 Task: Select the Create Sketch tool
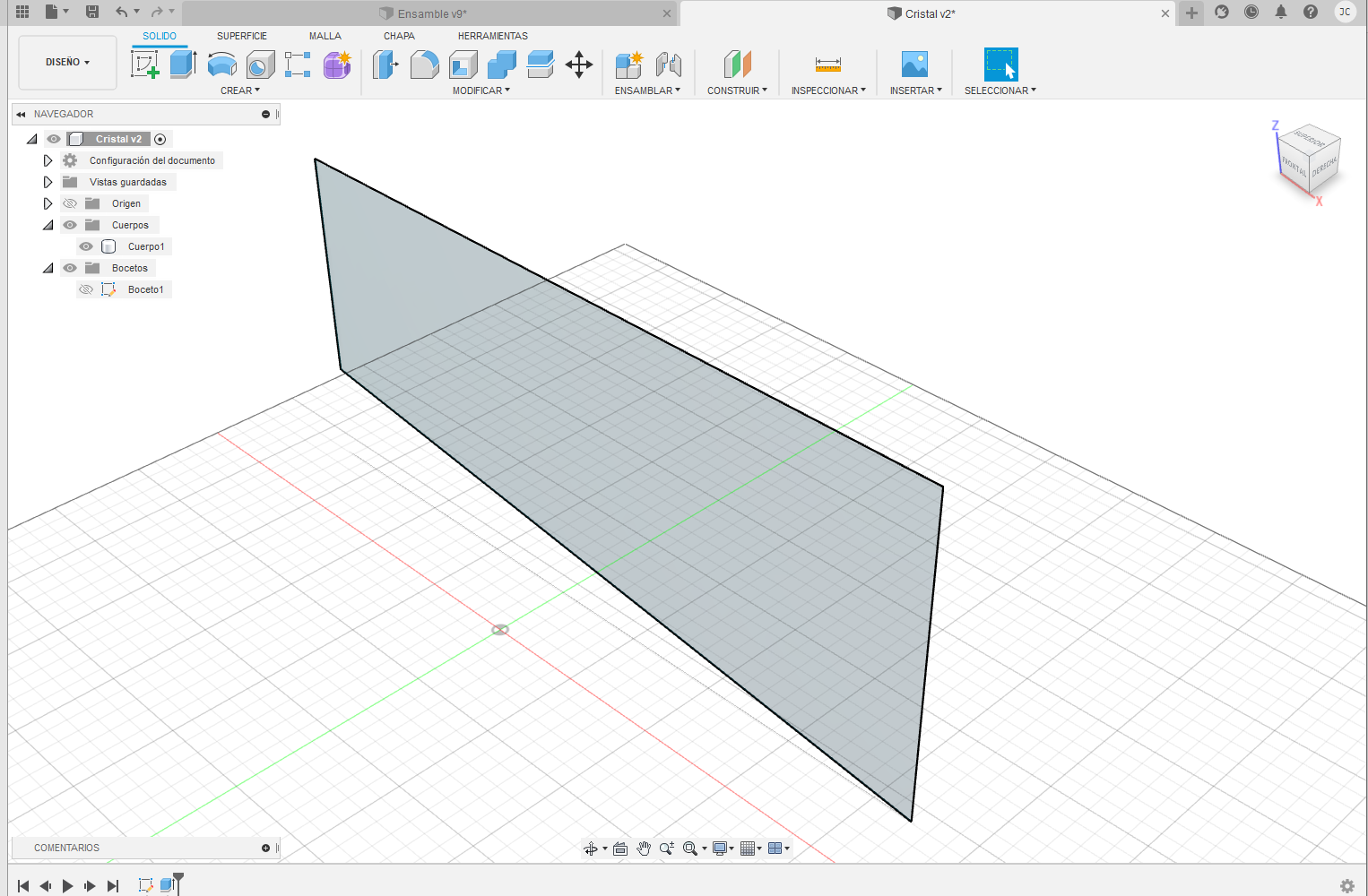click(x=145, y=65)
